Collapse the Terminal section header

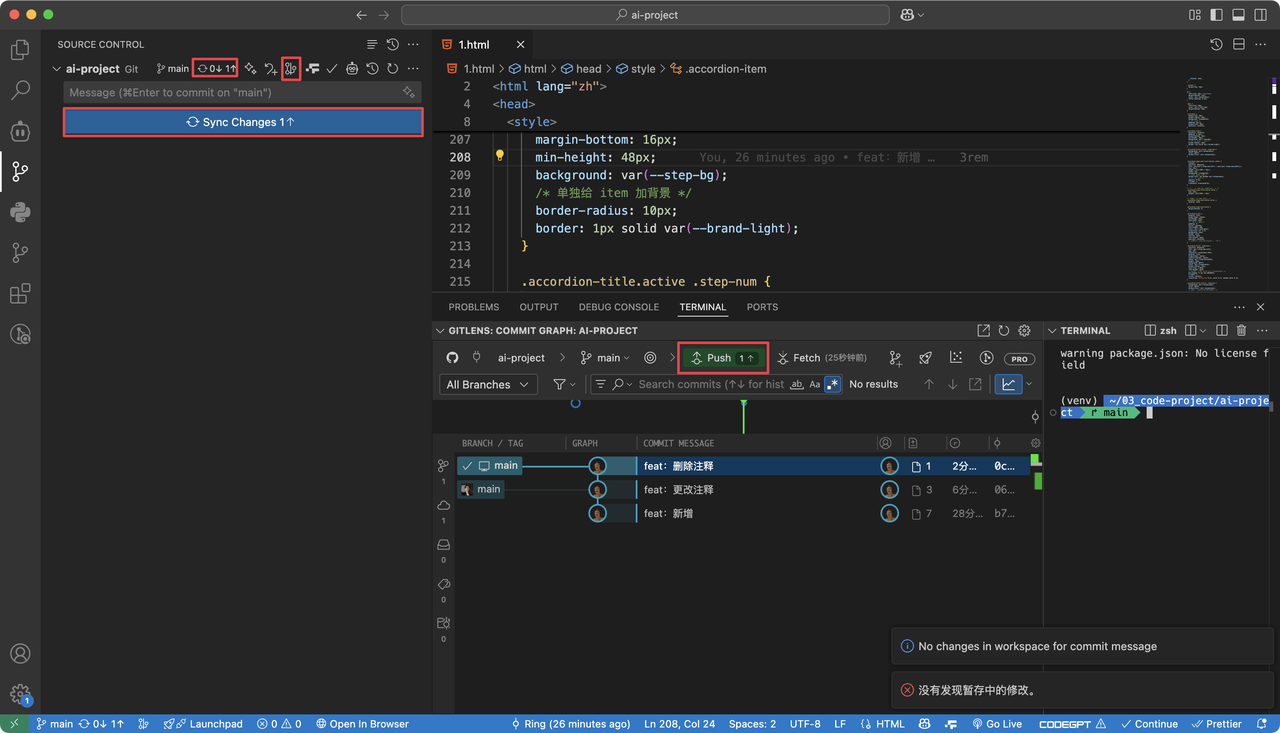coord(1051,331)
